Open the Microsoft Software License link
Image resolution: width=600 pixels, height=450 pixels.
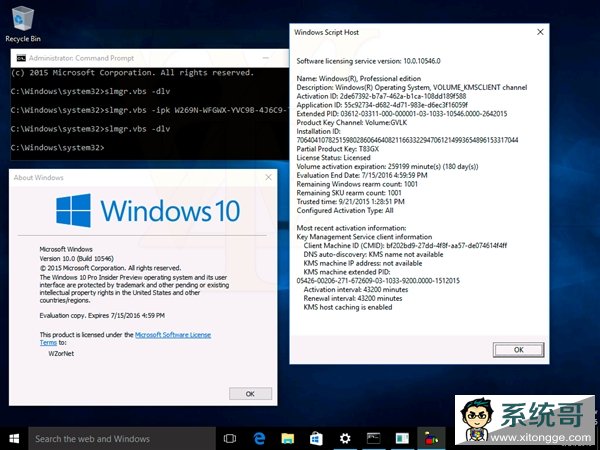coord(173,335)
